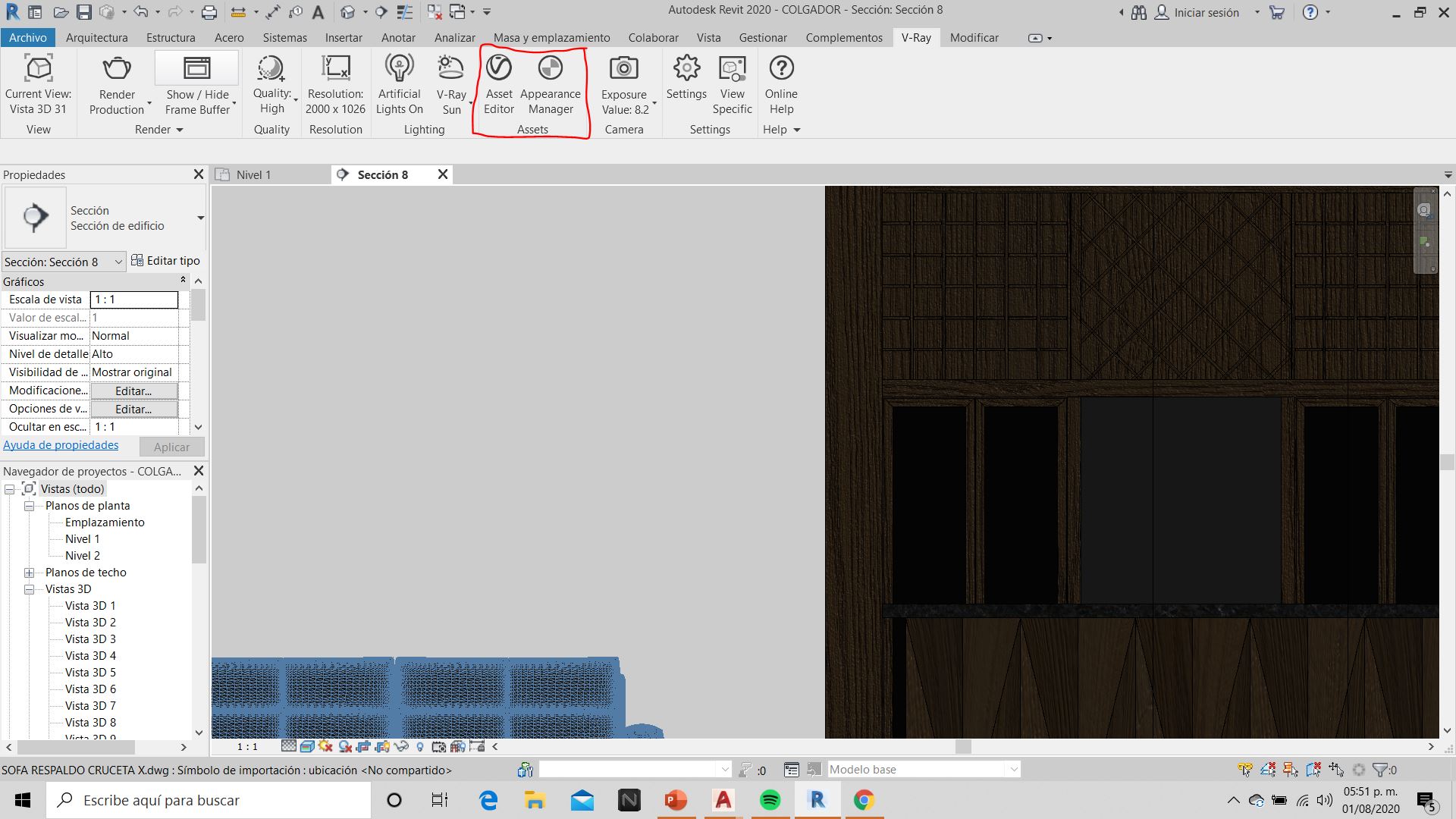Expand the Vistas 3D tree branch

28,589
